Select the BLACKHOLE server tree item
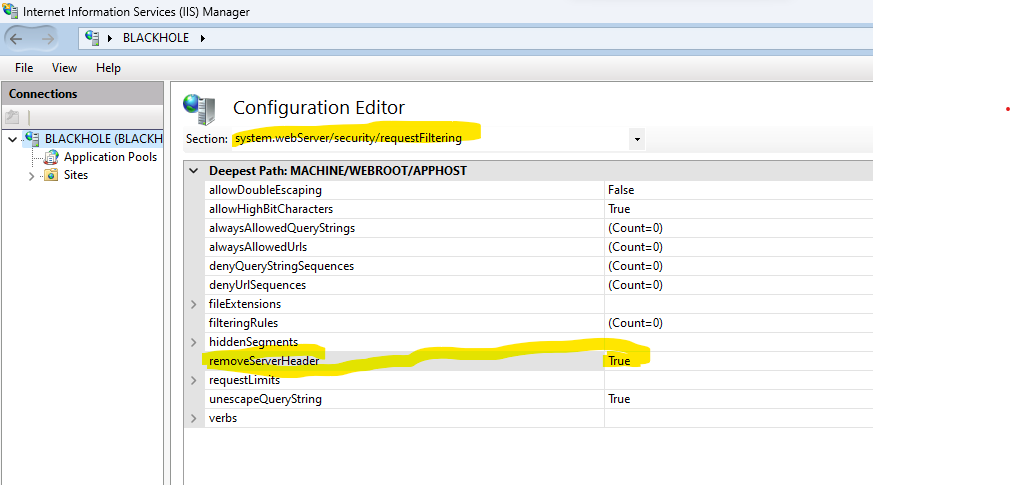The width and height of the screenshot is (1011, 485). tap(103, 139)
